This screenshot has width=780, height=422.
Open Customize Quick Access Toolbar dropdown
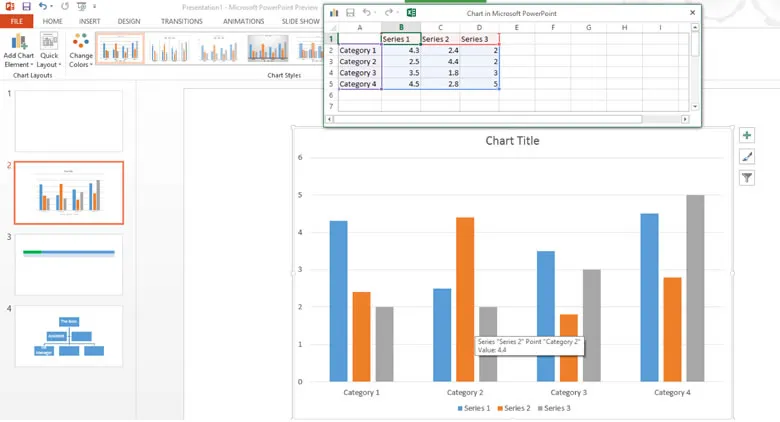pyautogui.click(x=95, y=6)
